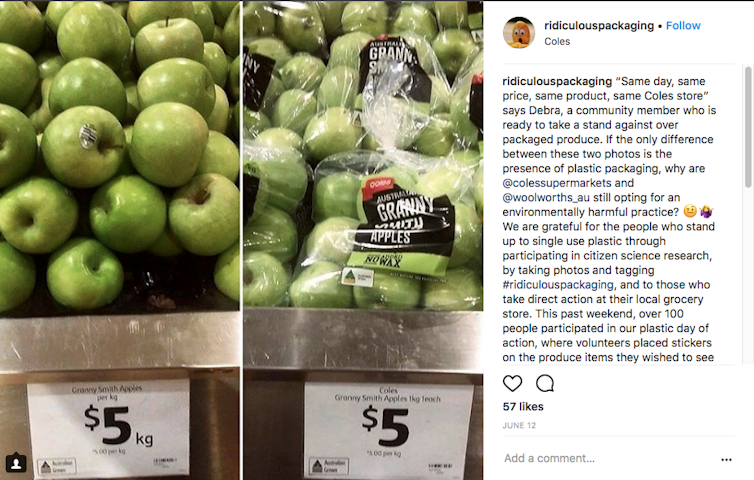Click ridiculouspackaging username in caption
The width and height of the screenshot is (754, 480).
[557, 81]
